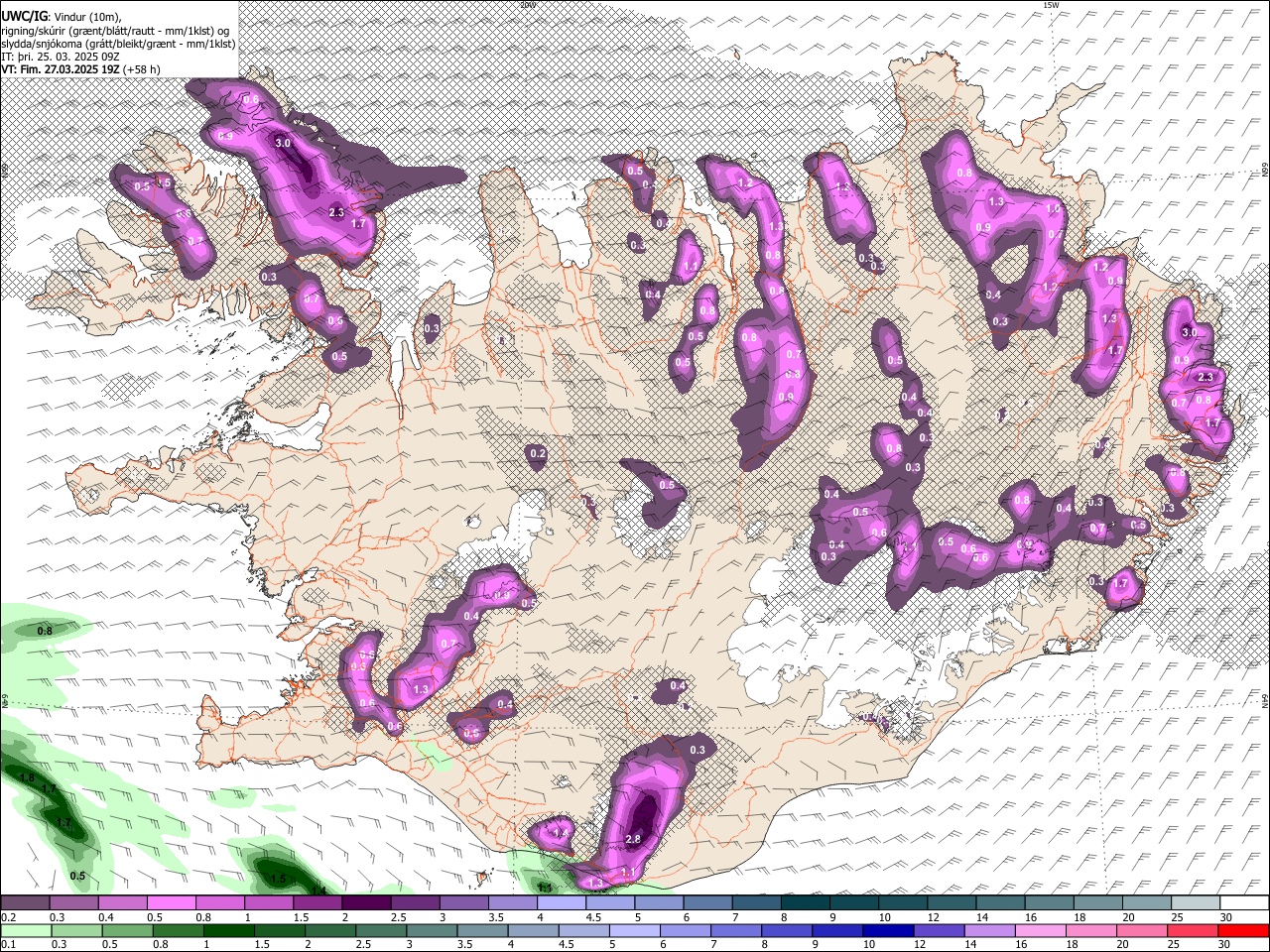Select the darkest purple swatch between 2 and 2.5

366,903
